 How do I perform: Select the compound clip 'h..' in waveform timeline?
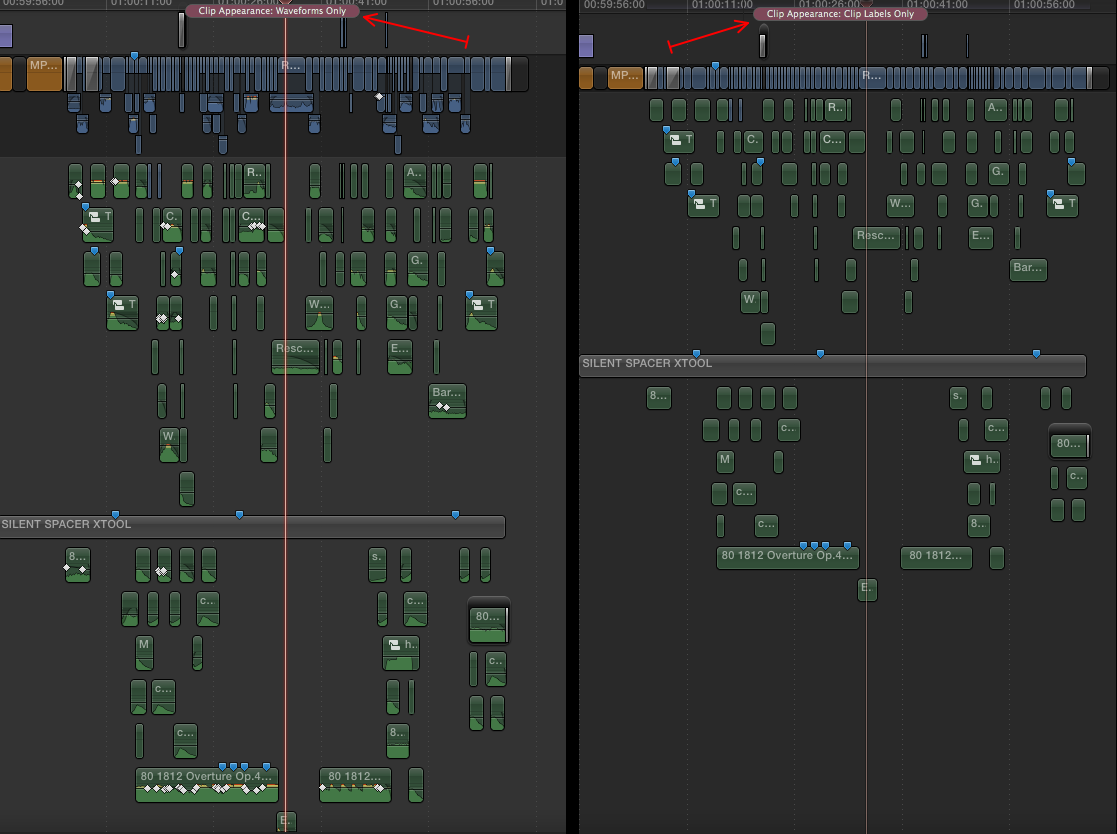tap(400, 652)
